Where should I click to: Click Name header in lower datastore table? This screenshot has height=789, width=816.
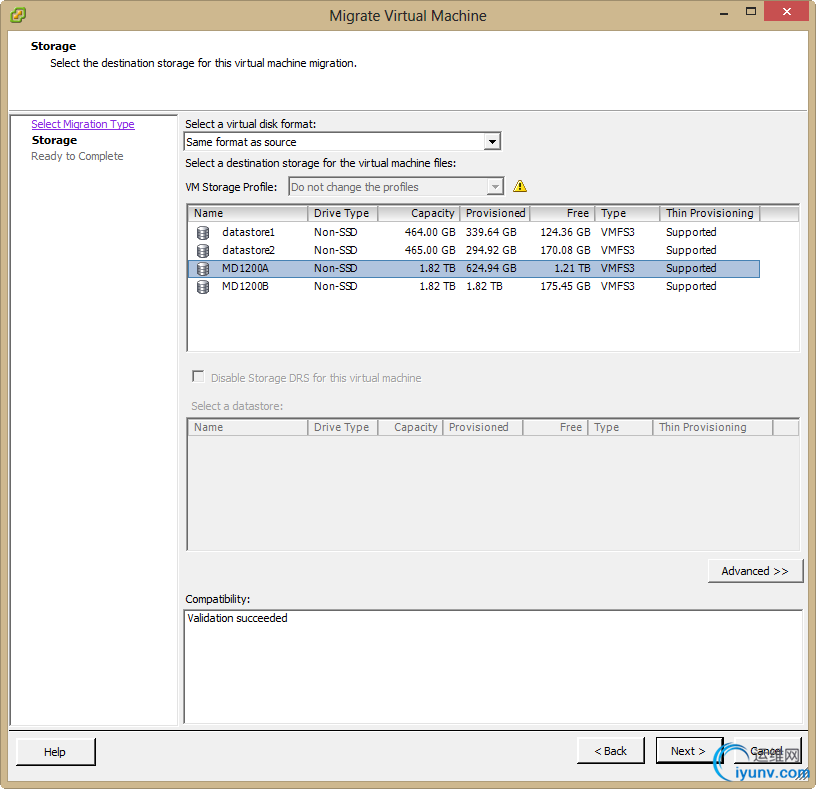248,427
